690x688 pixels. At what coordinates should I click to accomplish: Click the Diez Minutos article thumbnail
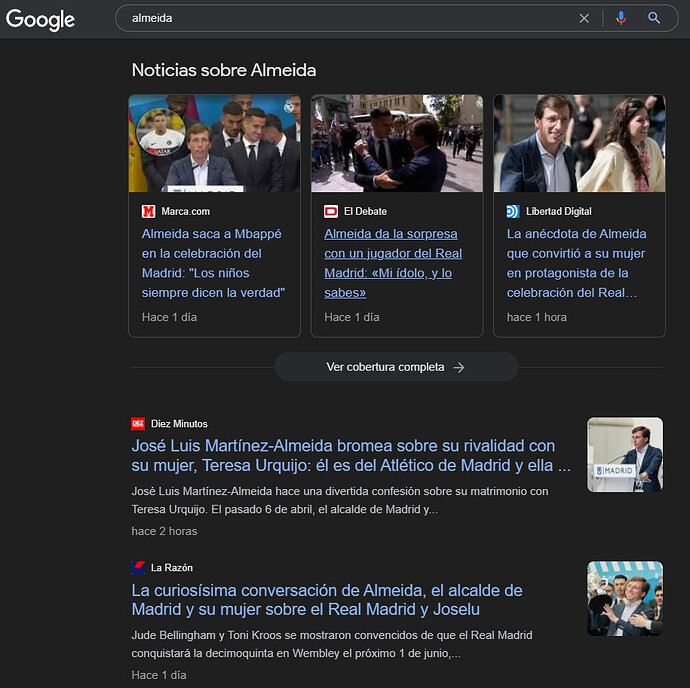pos(625,455)
